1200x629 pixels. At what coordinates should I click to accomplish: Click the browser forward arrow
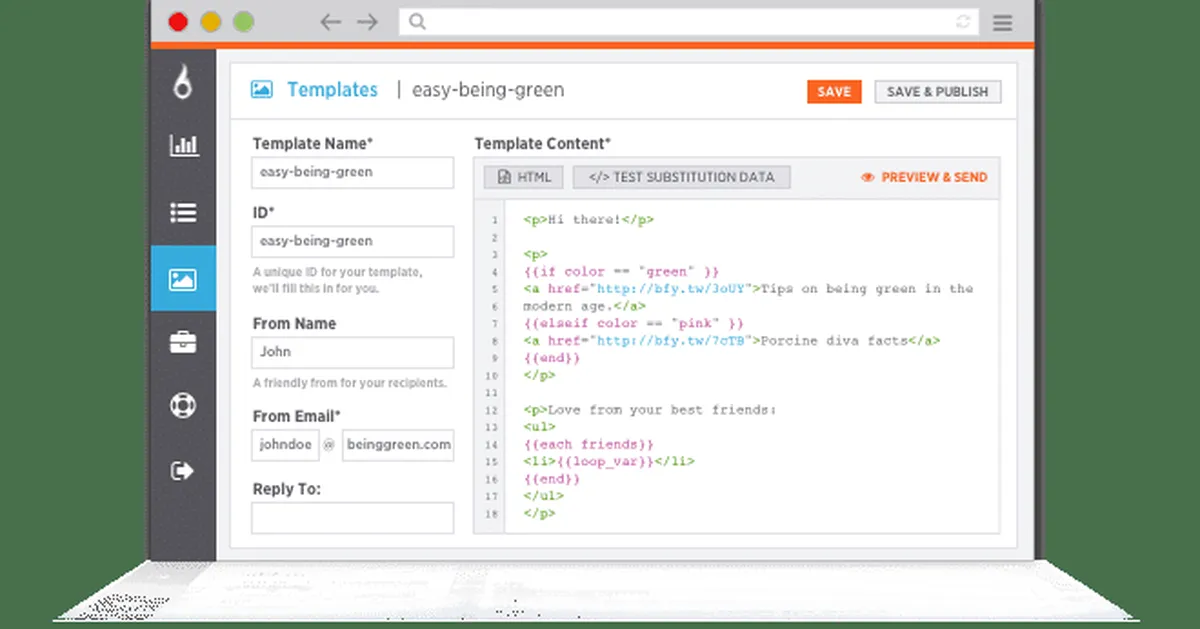(367, 22)
